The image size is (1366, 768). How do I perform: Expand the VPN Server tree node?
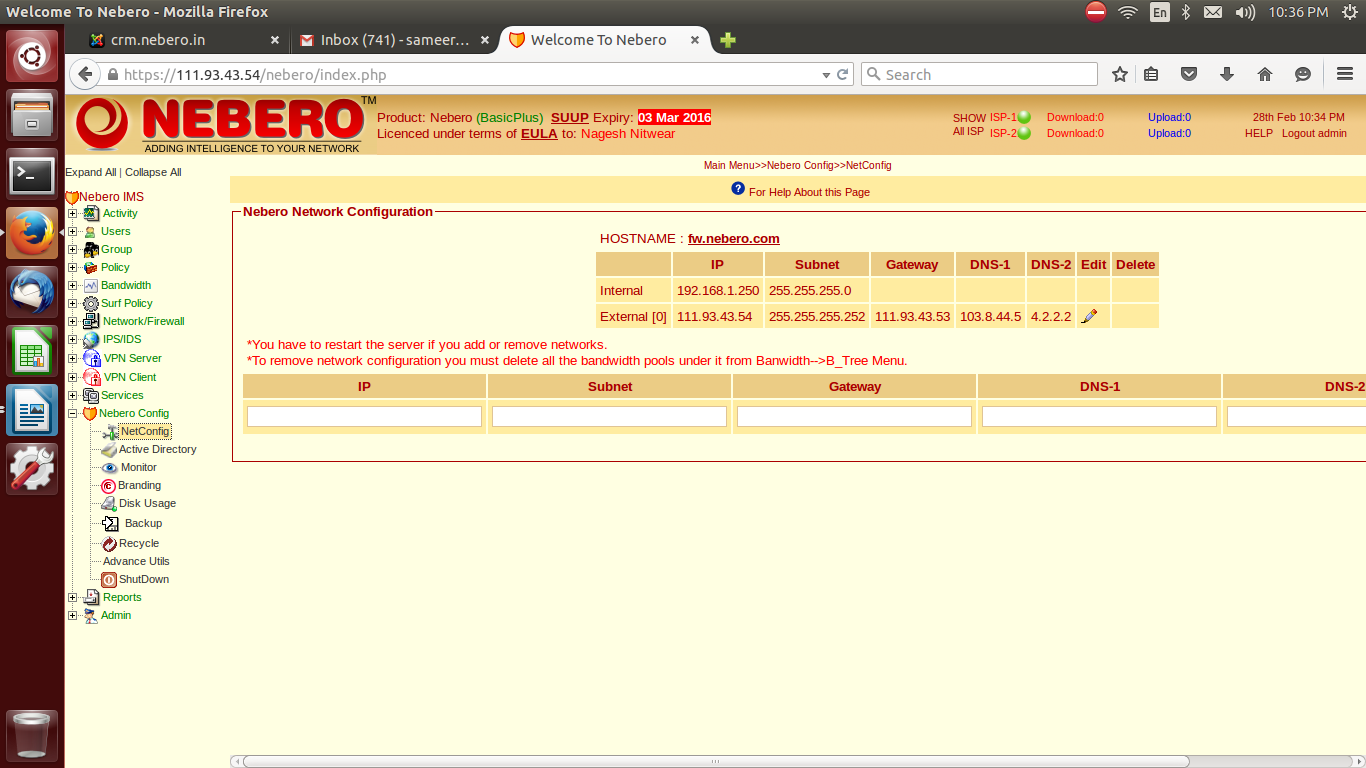click(72, 358)
